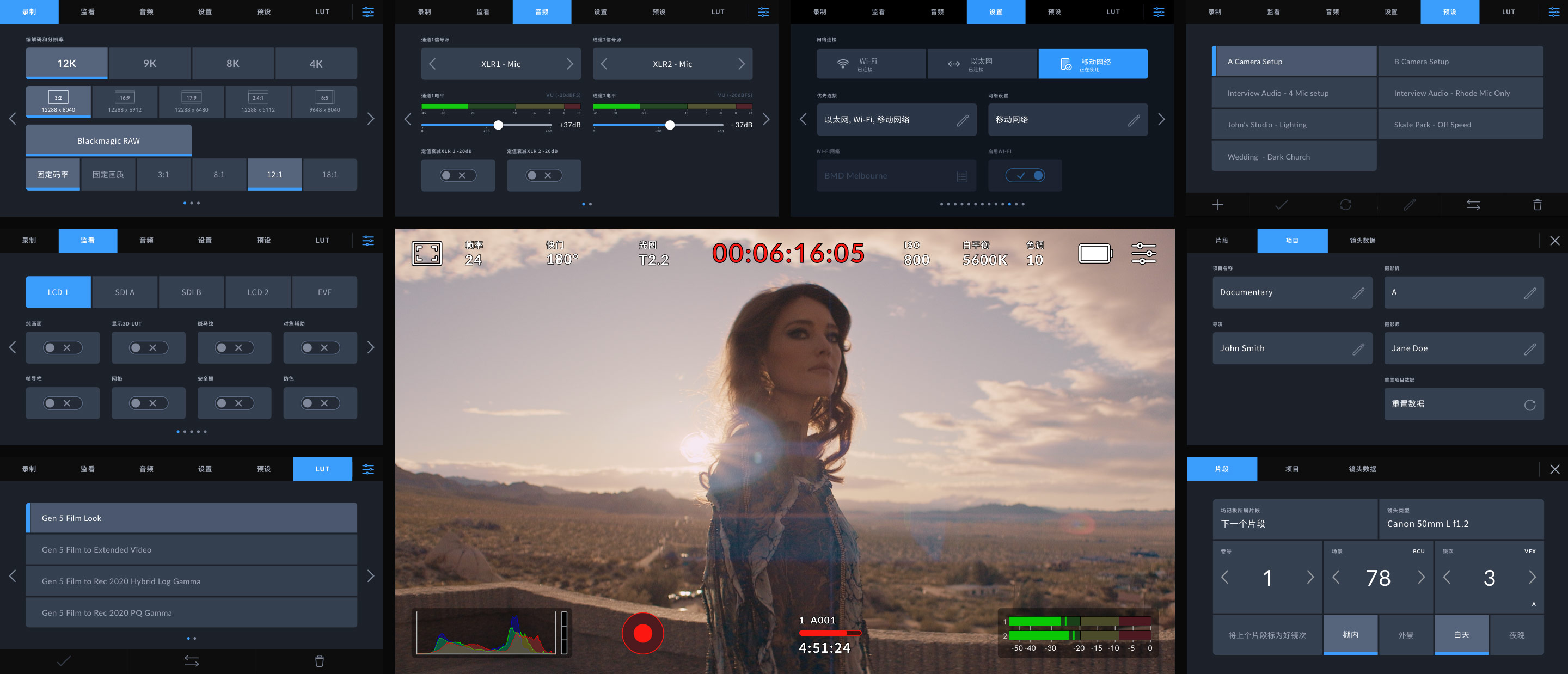Open the 镜头数据 lens data tab
This screenshot has width=1568, height=674.
pyautogui.click(x=1362, y=241)
